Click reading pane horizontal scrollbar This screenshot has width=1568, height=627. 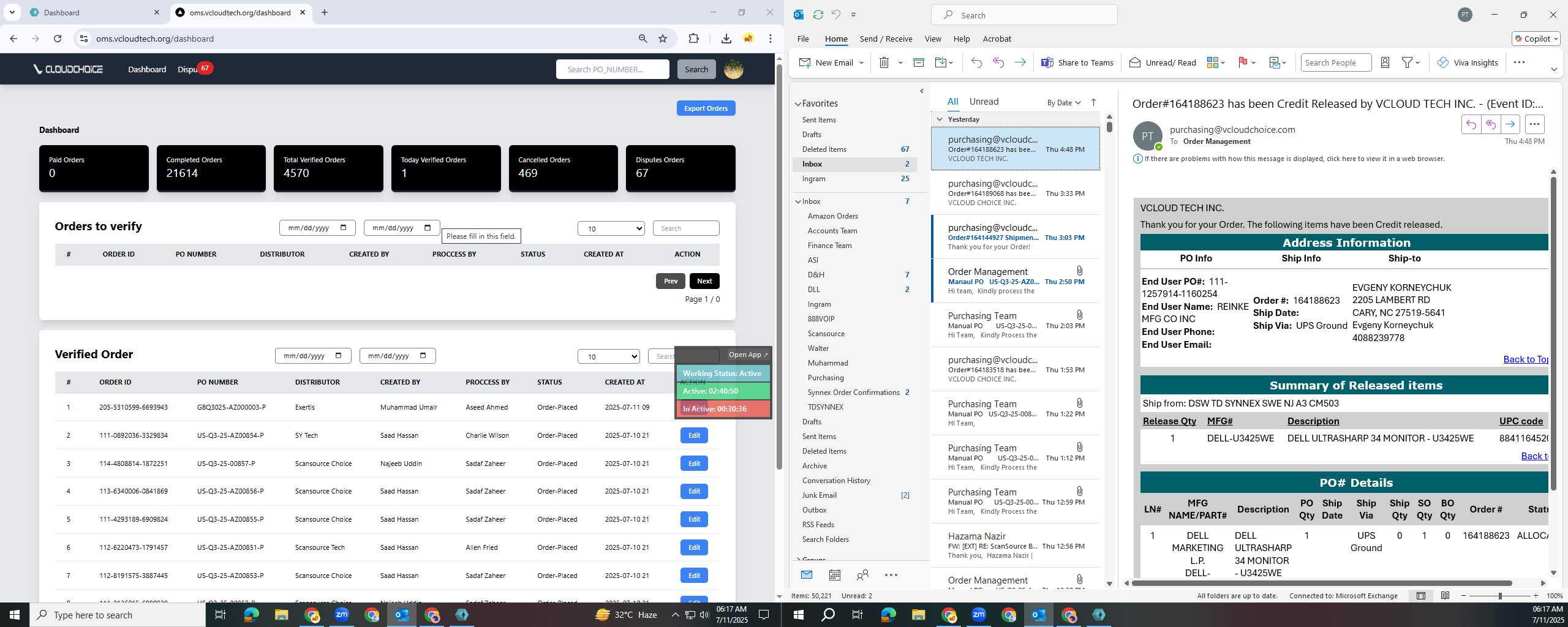click(1322, 583)
